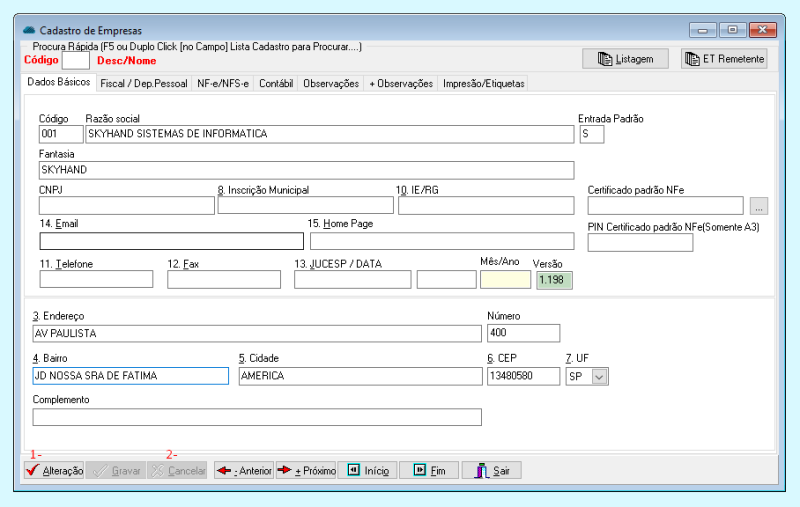
Task: Click the Email input field
Action: (x=171, y=241)
